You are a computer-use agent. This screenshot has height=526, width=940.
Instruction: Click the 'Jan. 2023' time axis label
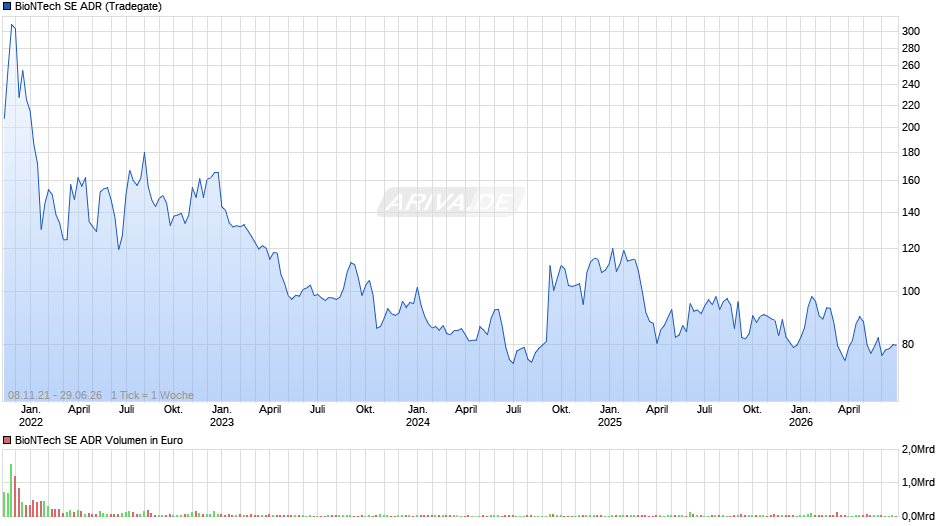[x=221, y=416]
